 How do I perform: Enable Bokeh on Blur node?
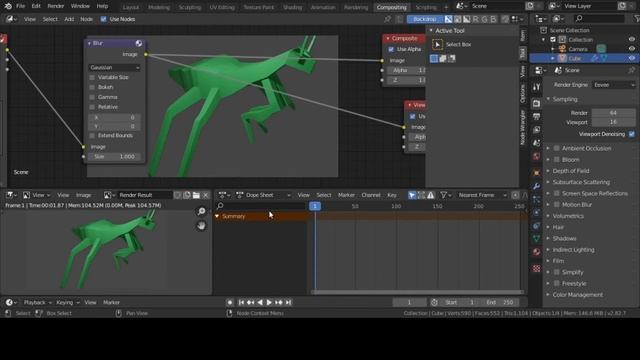point(92,87)
